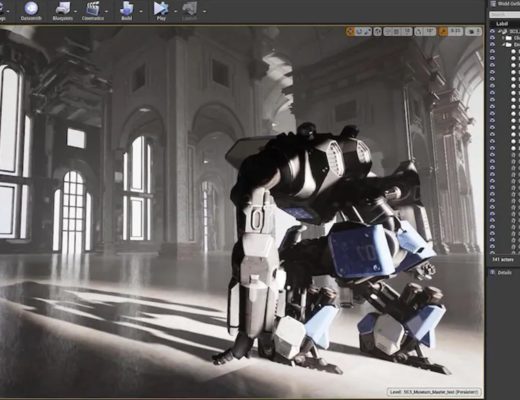The height and width of the screenshot is (400, 520).
Task: Focus the World Outliner search field
Action: 504,15
